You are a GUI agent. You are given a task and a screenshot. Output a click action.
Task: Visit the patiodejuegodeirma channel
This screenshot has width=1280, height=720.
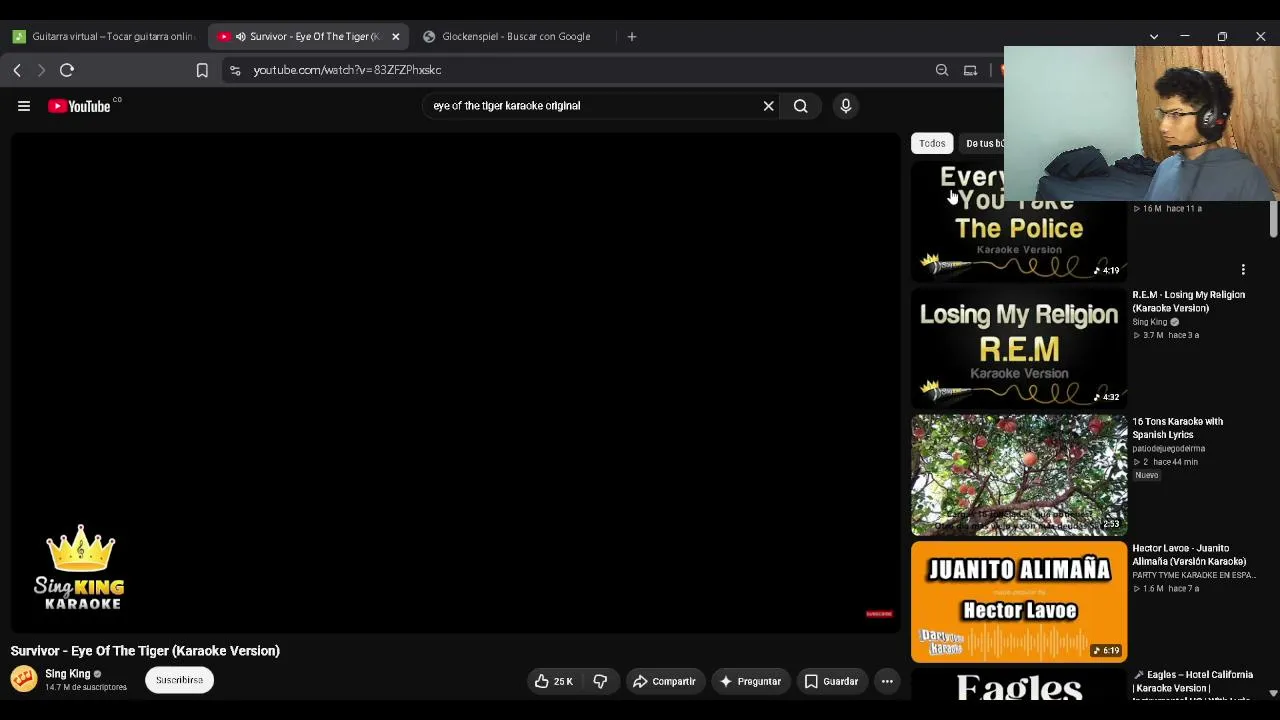pos(1168,448)
